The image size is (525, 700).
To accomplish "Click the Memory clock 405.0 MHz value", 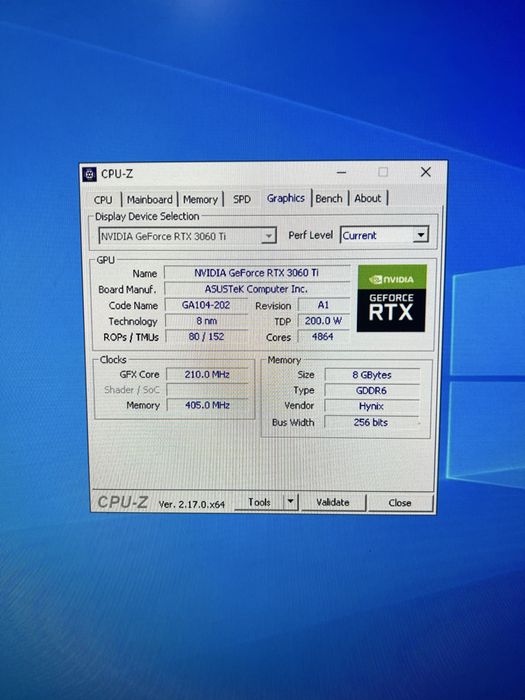I will [x=207, y=405].
